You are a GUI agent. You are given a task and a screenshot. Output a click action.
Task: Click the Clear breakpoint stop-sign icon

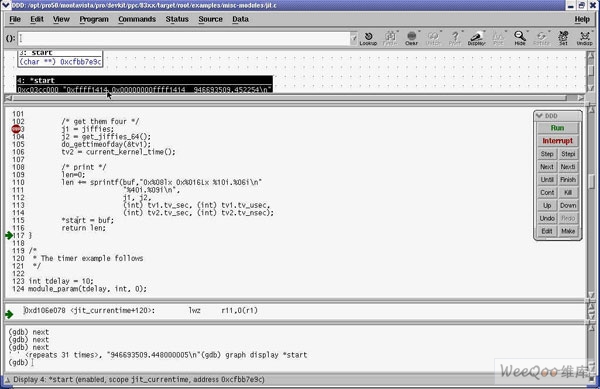pos(411,38)
